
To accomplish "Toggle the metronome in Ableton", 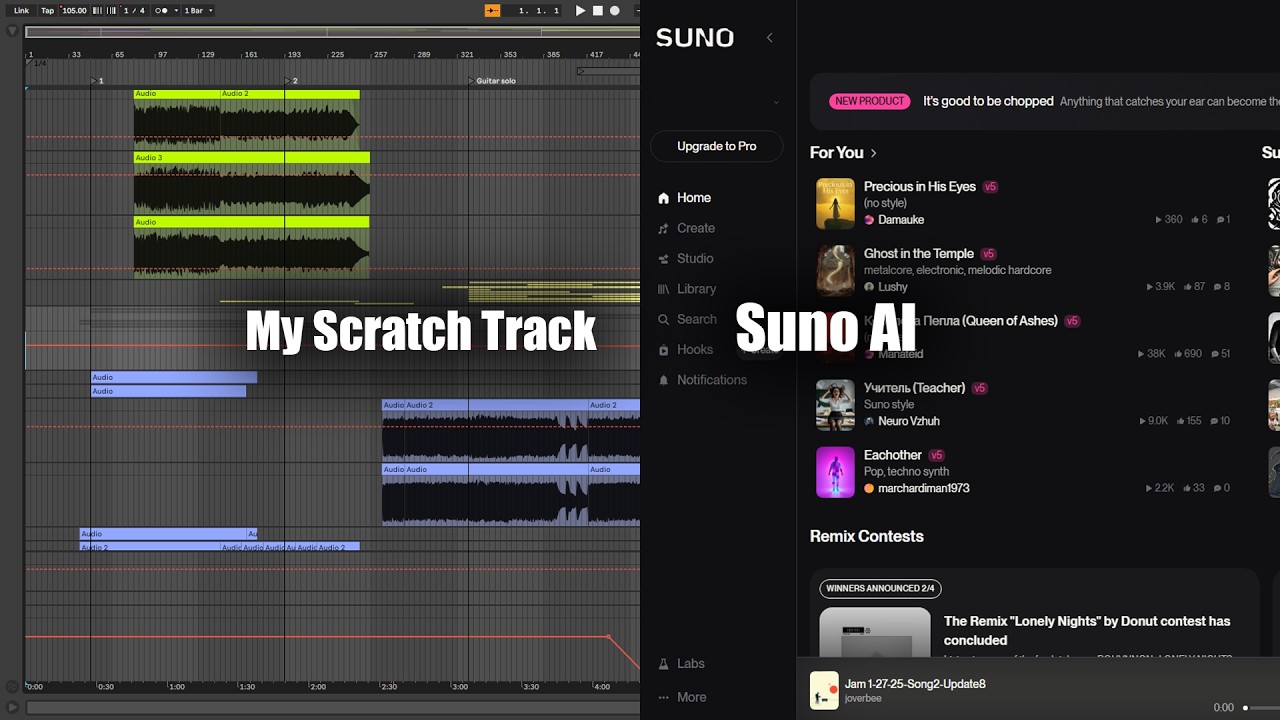I will click(160, 10).
